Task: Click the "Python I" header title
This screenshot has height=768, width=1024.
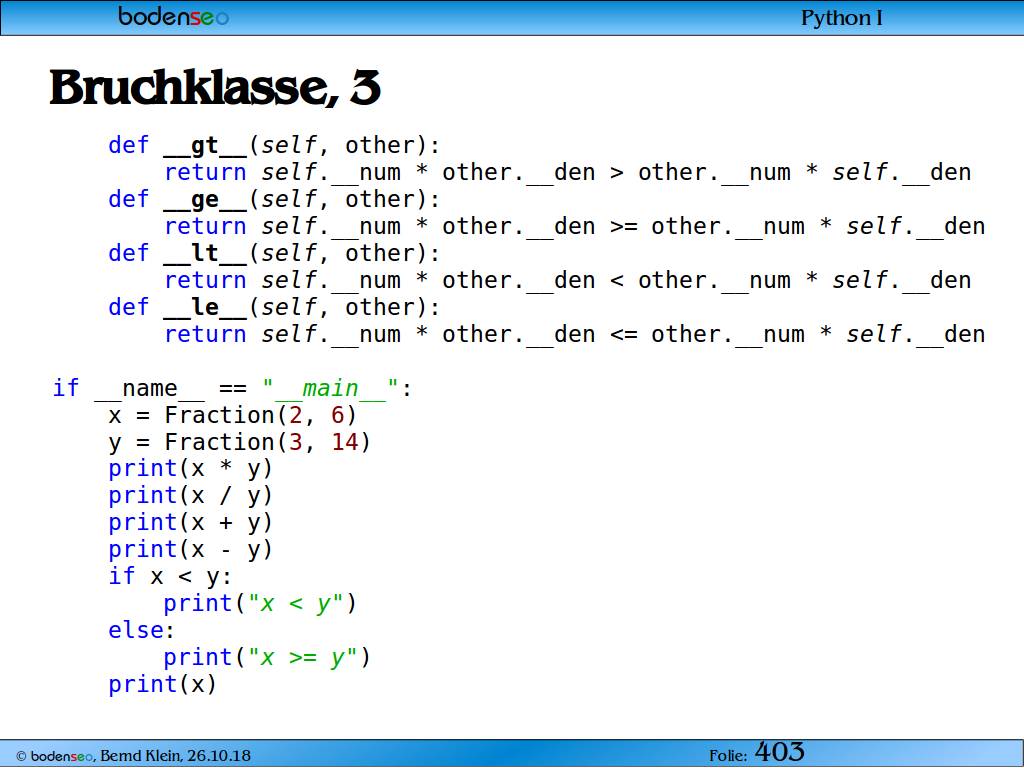Action: coord(841,18)
